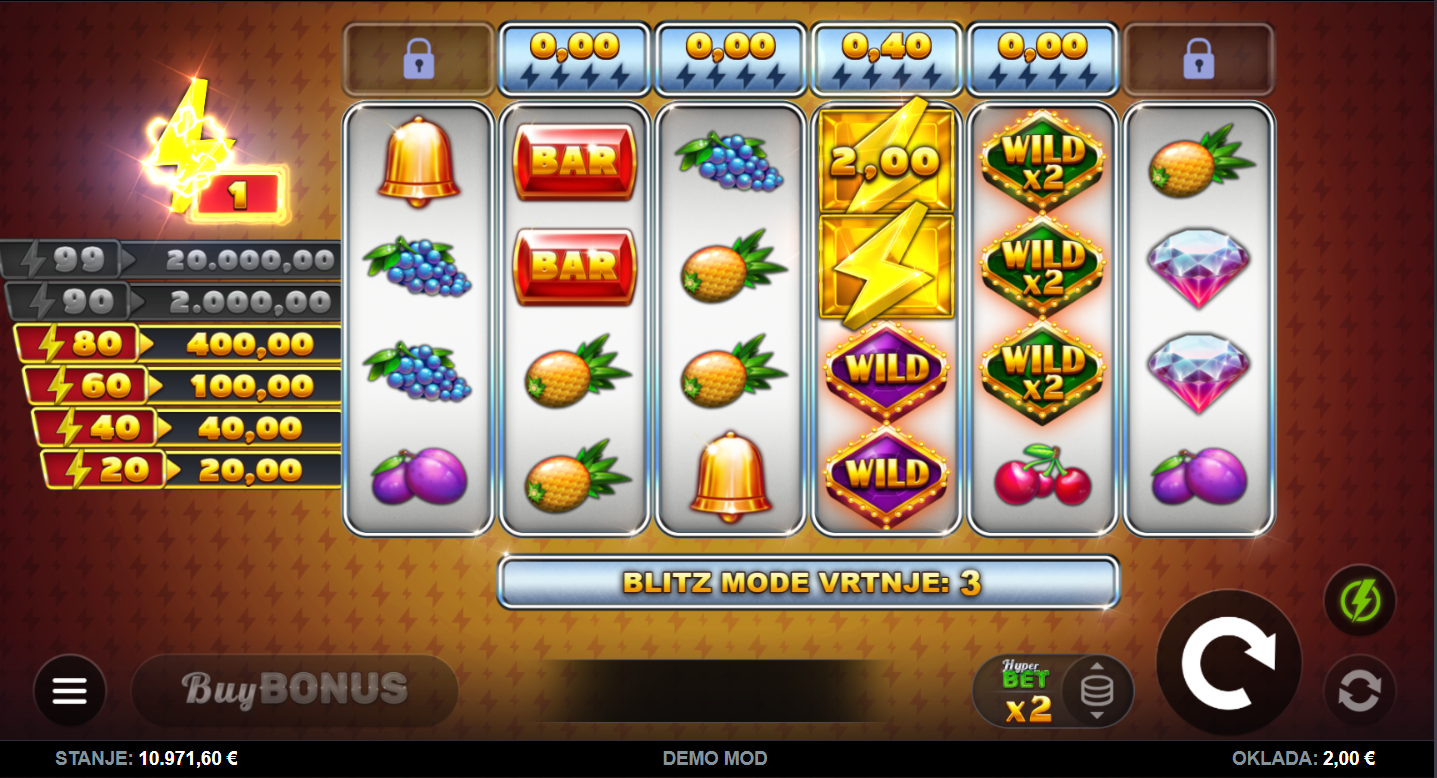
Task: Decrease bet with the down arrow
Action: point(1097,715)
